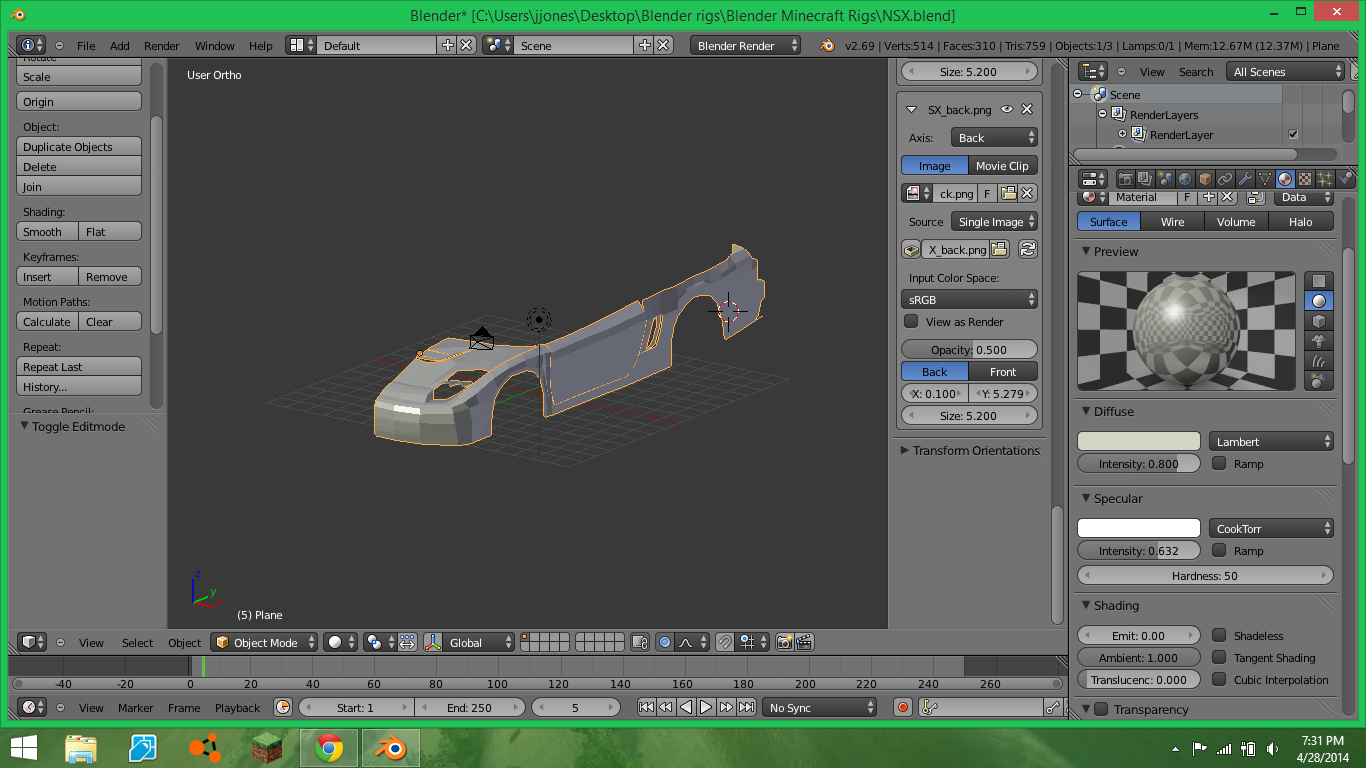Viewport: 1366px width, 768px height.
Task: Switch to the Wire material type tab
Action: tap(1172, 222)
